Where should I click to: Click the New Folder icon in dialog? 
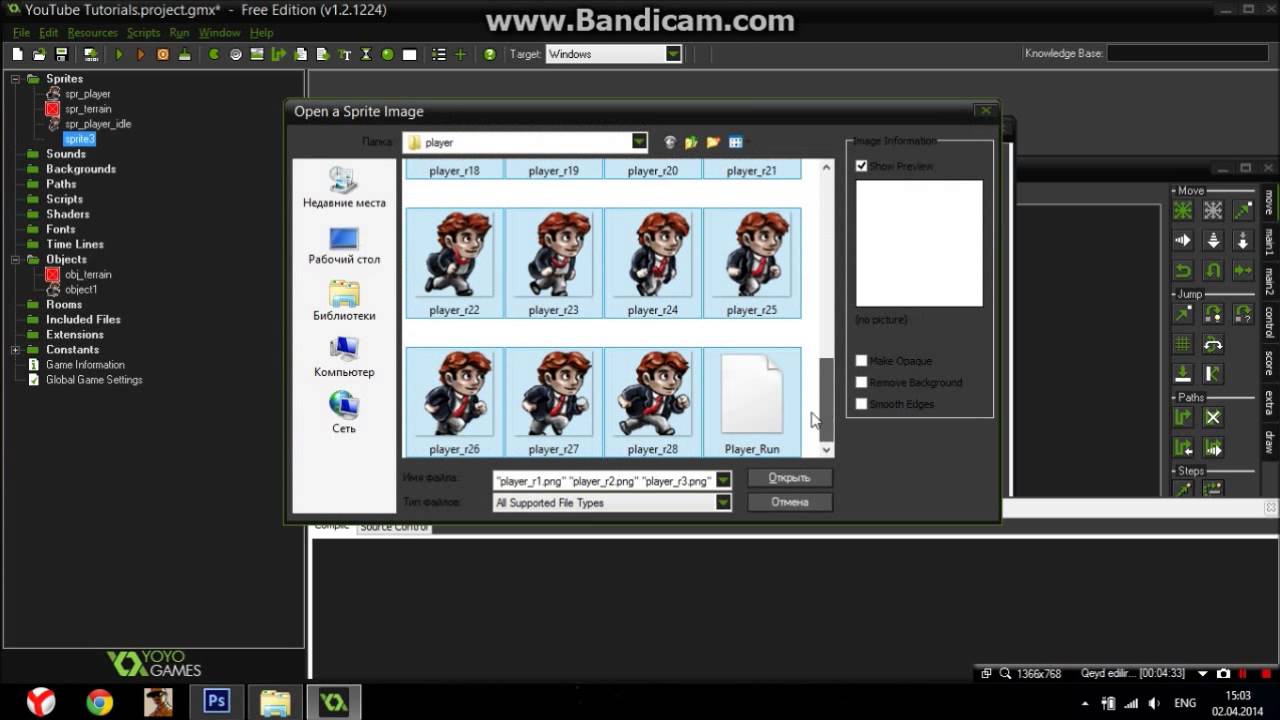(713, 142)
